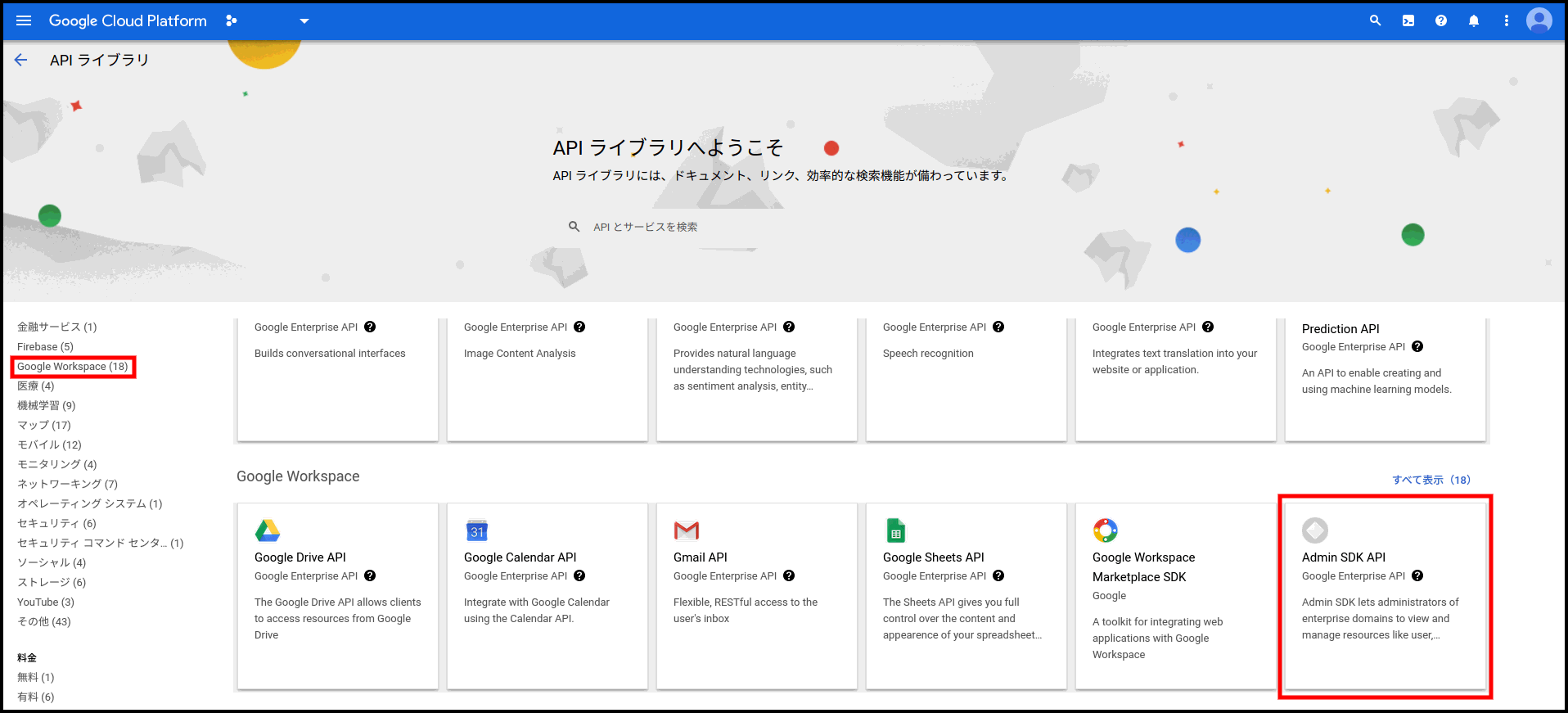The image size is (1568, 713).
Task: Filter by YouTube (3)
Action: pyautogui.click(x=46, y=602)
